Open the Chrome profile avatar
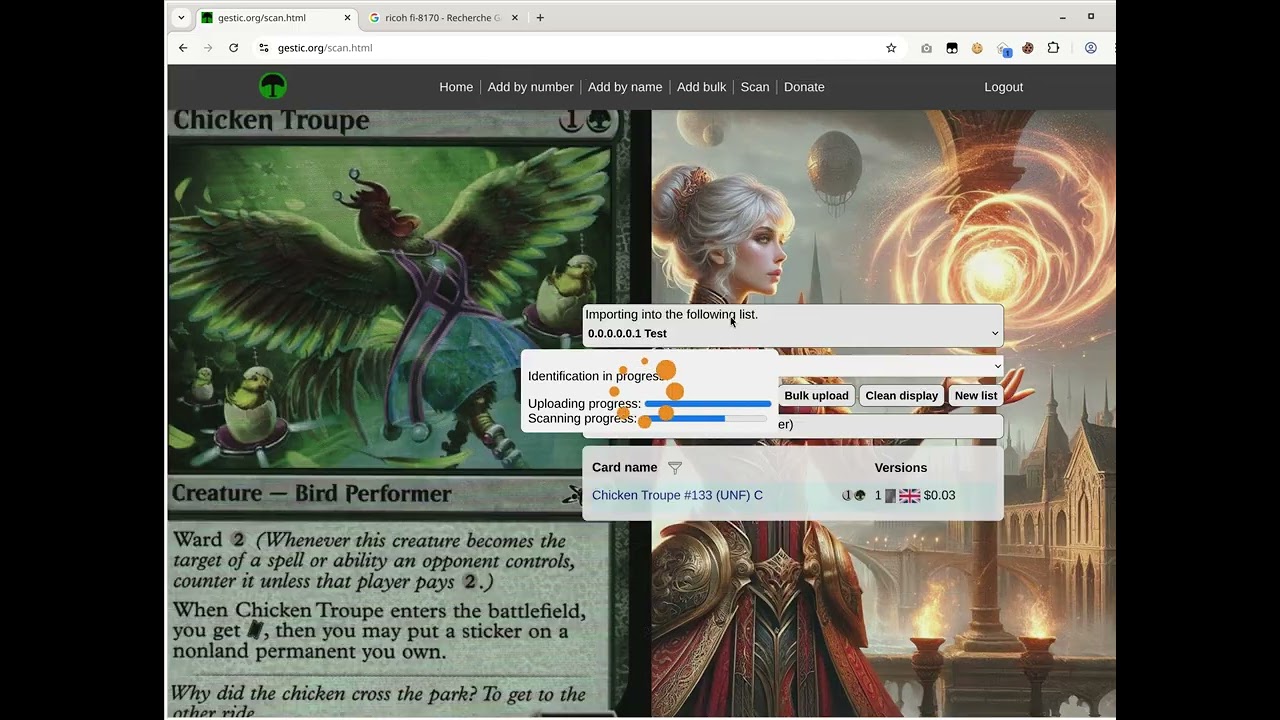This screenshot has height=720, width=1280. (x=1091, y=48)
